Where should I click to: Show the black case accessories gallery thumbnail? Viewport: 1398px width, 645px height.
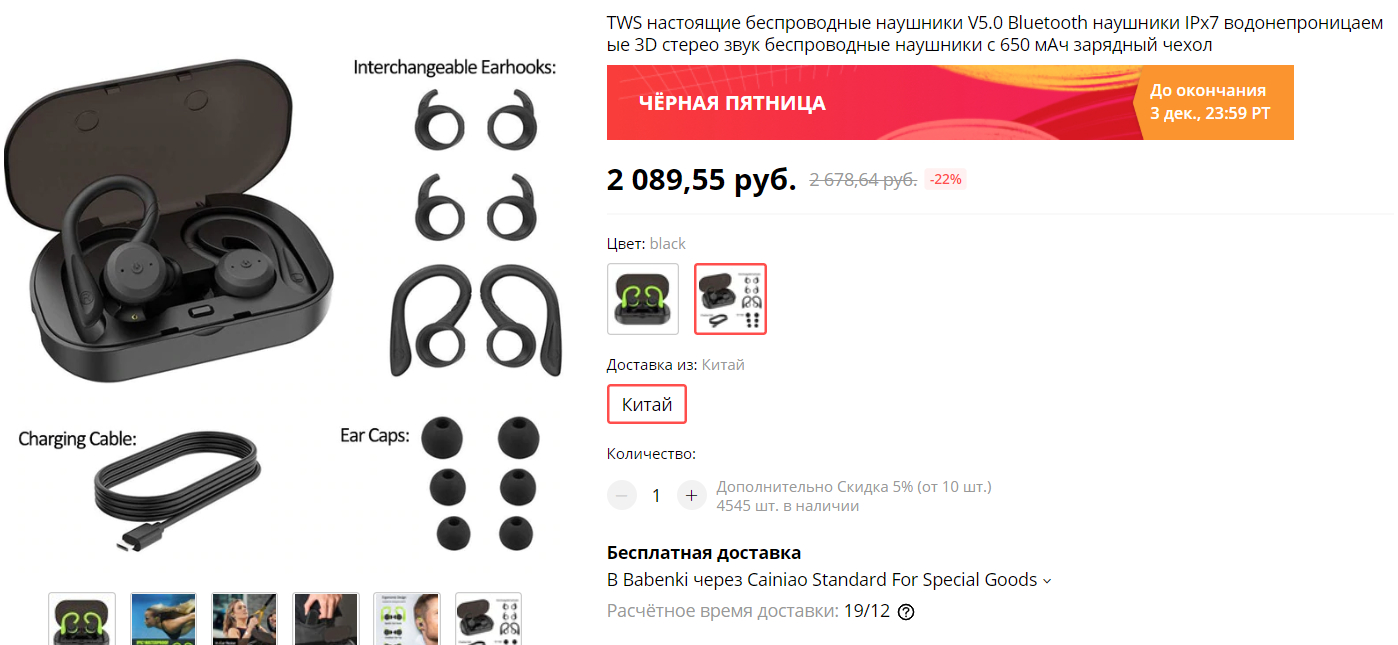(488, 618)
